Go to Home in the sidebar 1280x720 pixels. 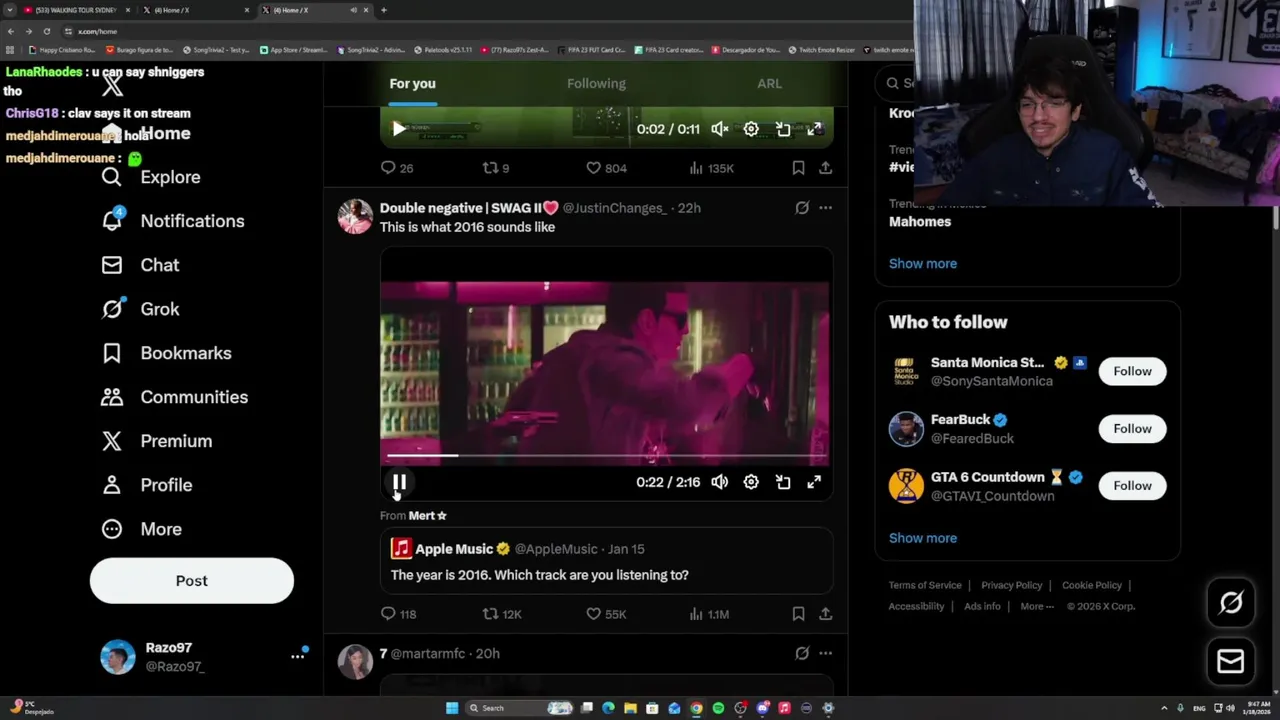point(165,134)
